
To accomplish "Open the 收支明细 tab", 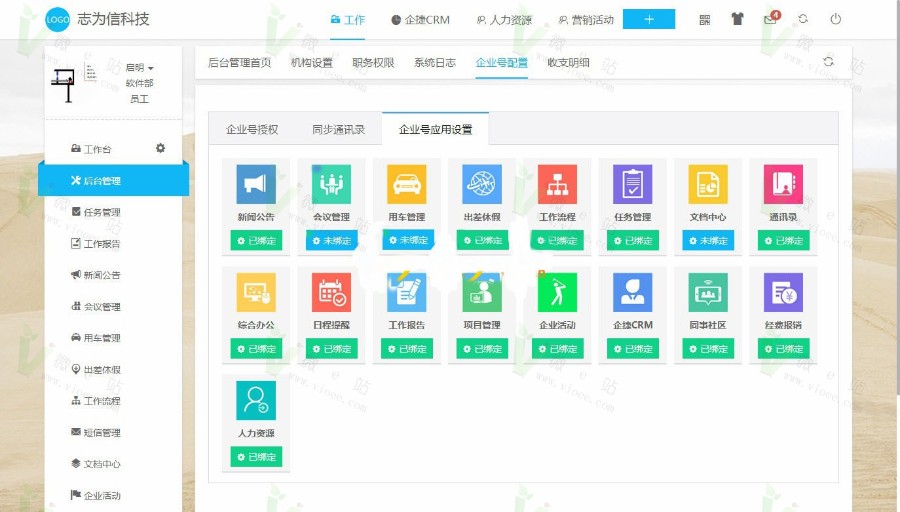I will tap(568, 63).
